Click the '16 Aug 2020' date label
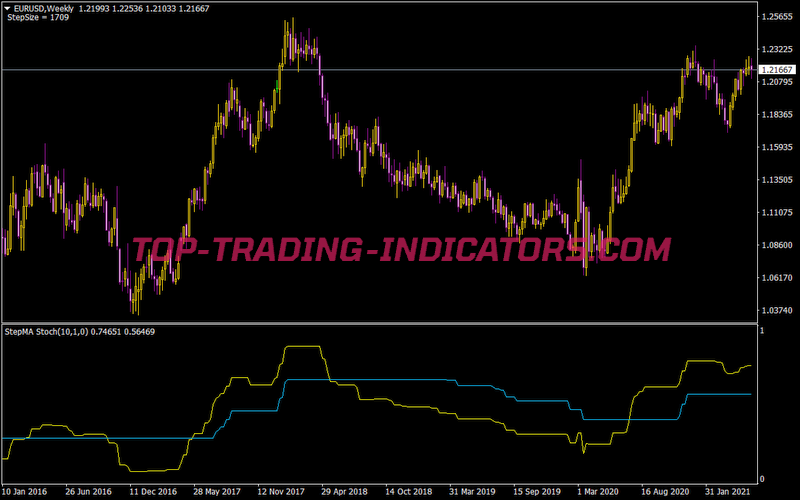 pos(665,492)
